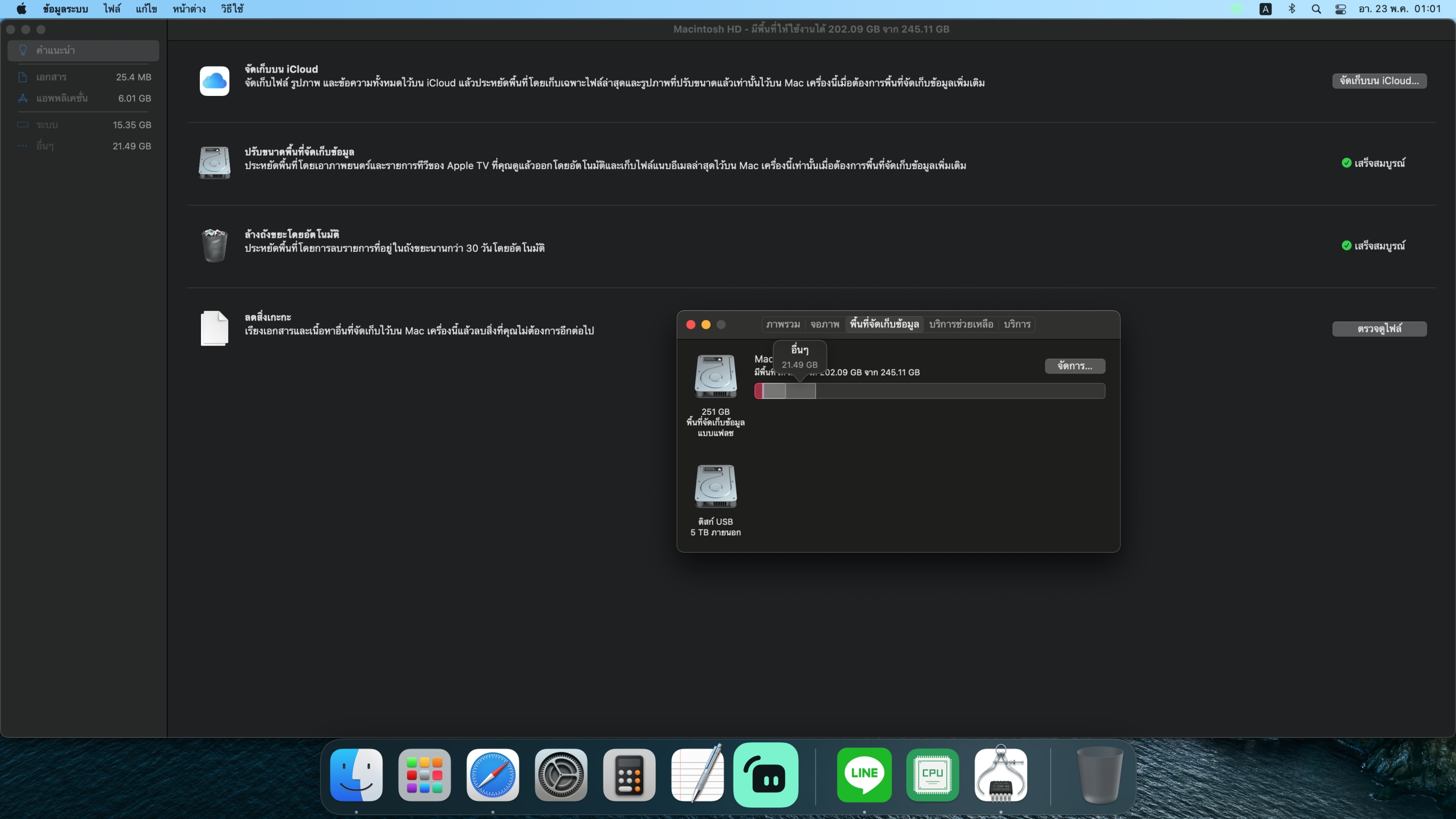Select คำแนะนำ in the sidebar
This screenshot has width=1456, height=819.
click(83, 50)
